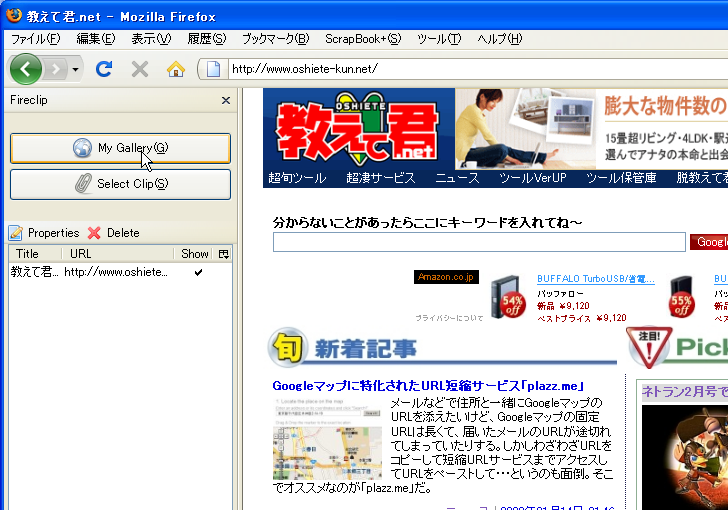Image resolution: width=728 pixels, height=510 pixels.
Task: Delete the selected clip
Action: point(114,233)
